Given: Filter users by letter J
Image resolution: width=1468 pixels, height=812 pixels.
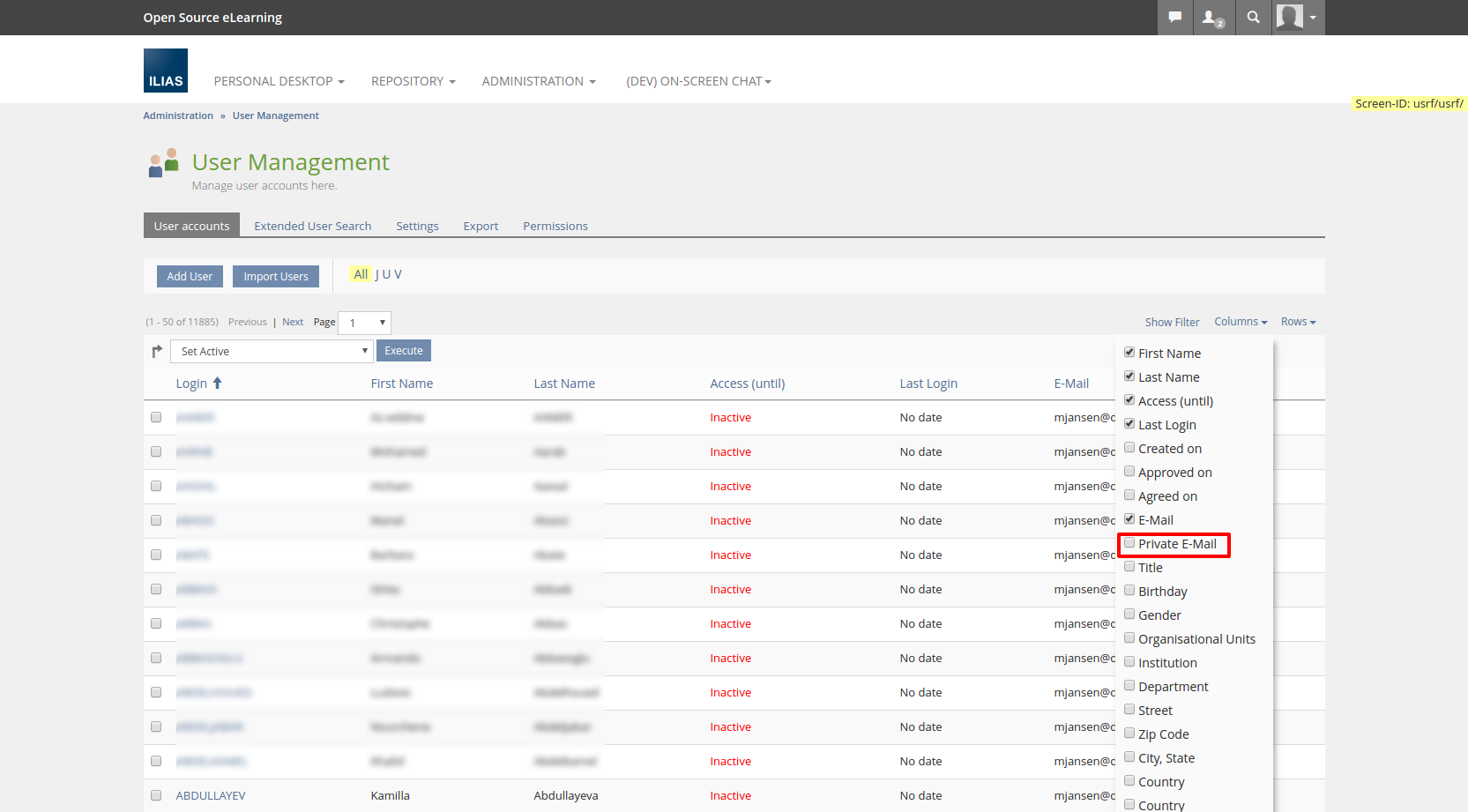Looking at the screenshot, I should coord(377,274).
